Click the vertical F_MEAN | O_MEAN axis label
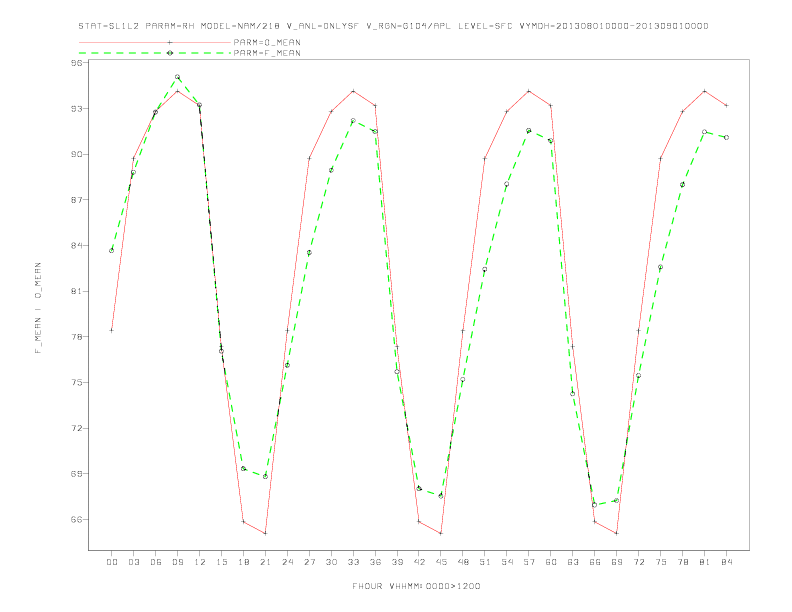Image resolution: width=792 pixels, height=612 pixels. tap(38, 308)
